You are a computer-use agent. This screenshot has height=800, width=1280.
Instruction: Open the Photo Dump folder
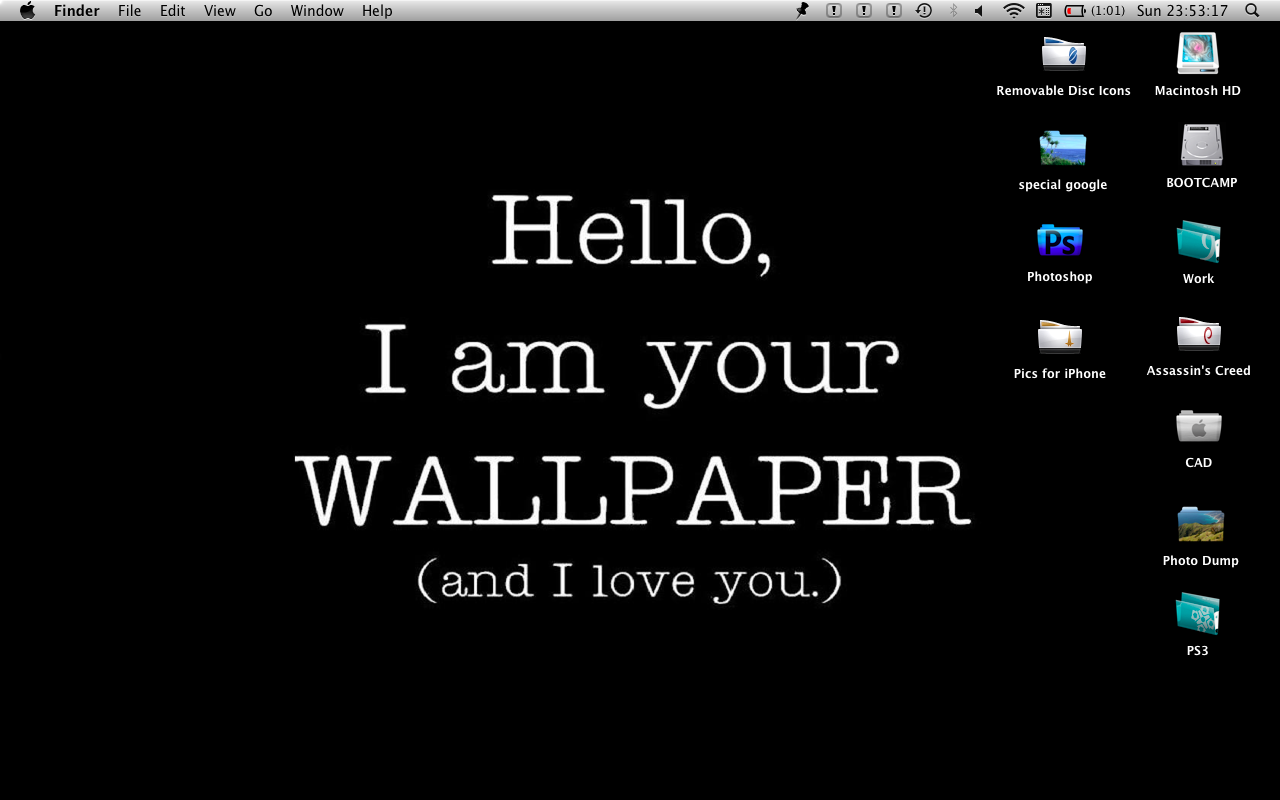point(1199,524)
